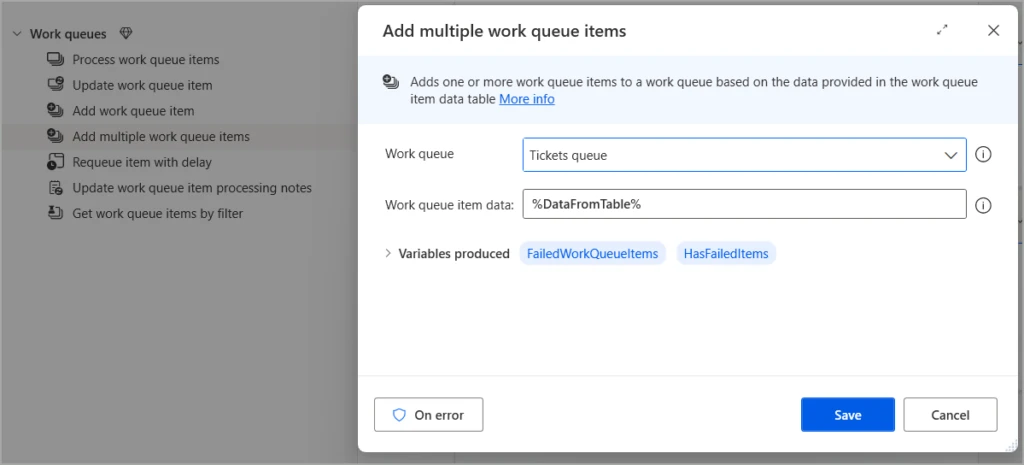Click the Cancel button
This screenshot has height=465, width=1024.
[x=950, y=415]
